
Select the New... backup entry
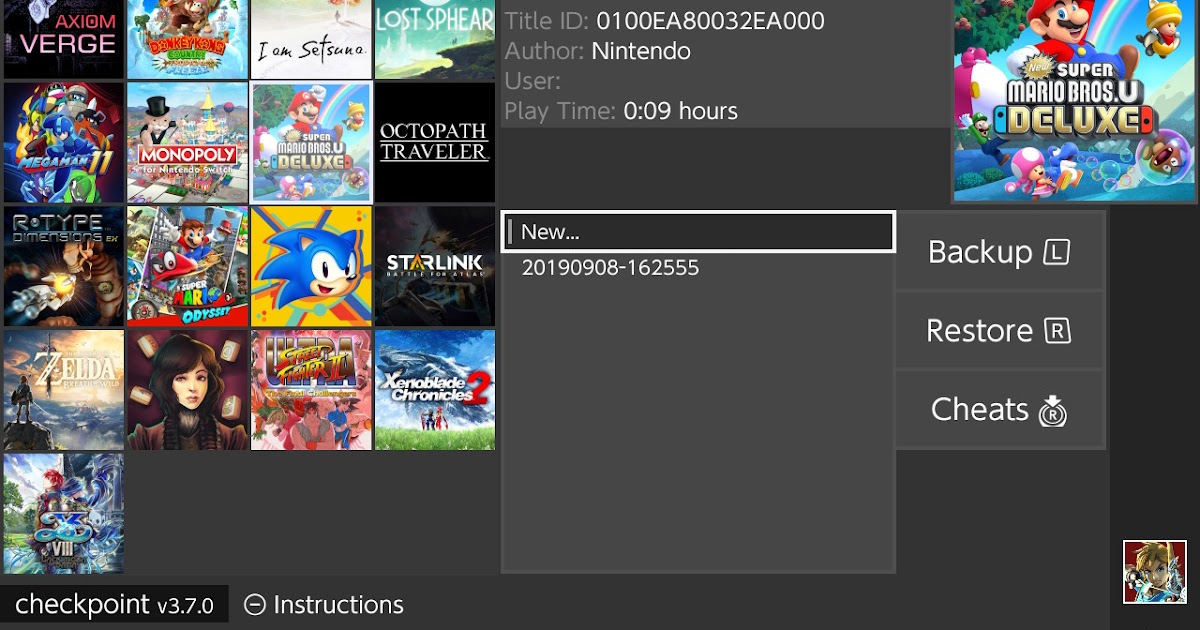(x=698, y=232)
